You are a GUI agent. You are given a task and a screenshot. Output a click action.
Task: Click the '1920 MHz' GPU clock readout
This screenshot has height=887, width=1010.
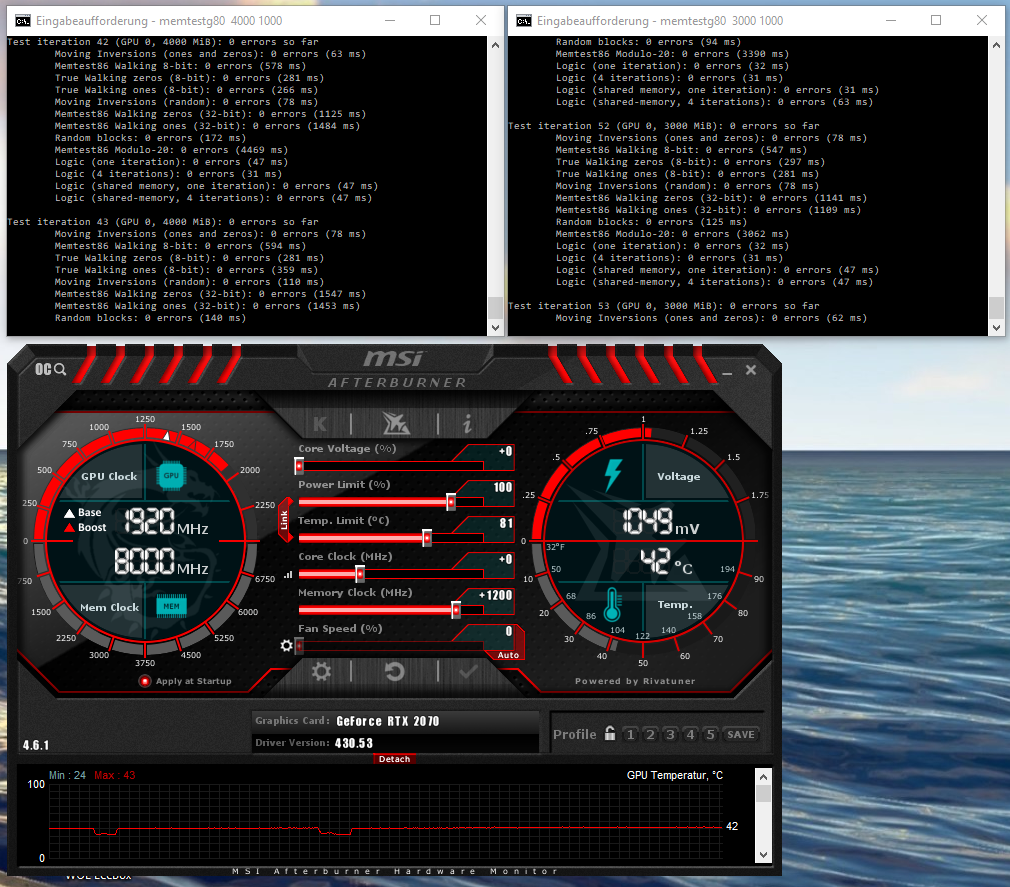point(166,522)
